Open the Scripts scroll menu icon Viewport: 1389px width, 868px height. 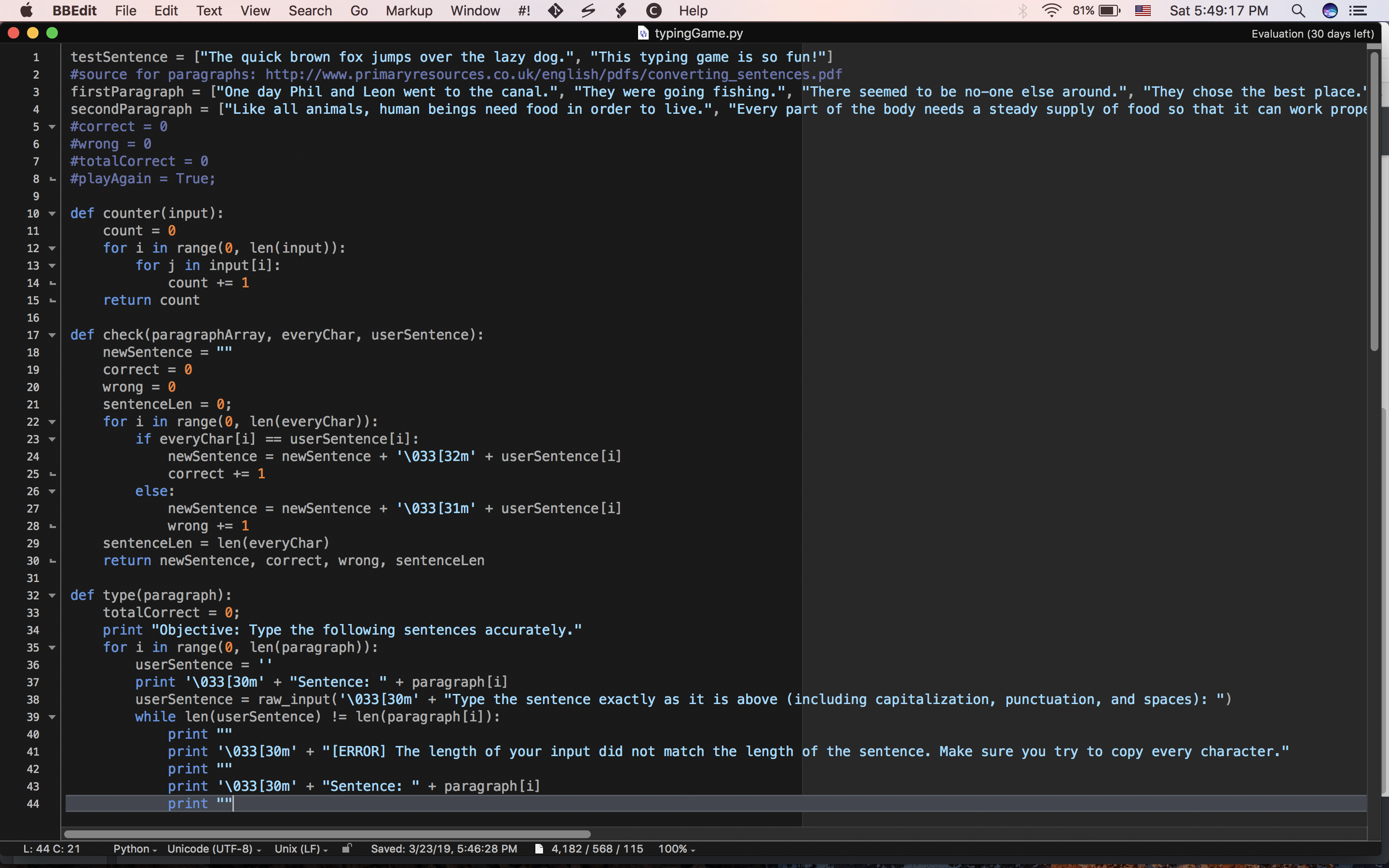click(620, 11)
